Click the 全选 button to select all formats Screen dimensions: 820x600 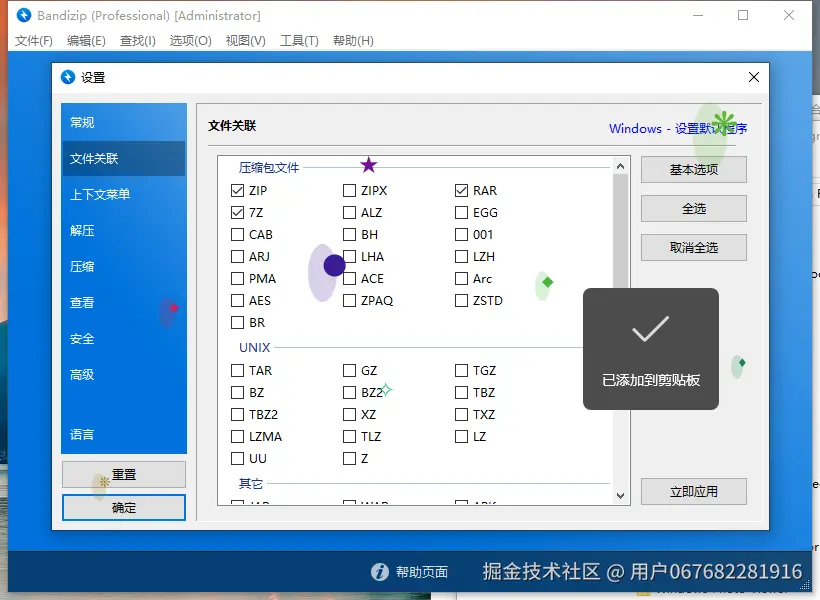pyautogui.click(x=693, y=208)
